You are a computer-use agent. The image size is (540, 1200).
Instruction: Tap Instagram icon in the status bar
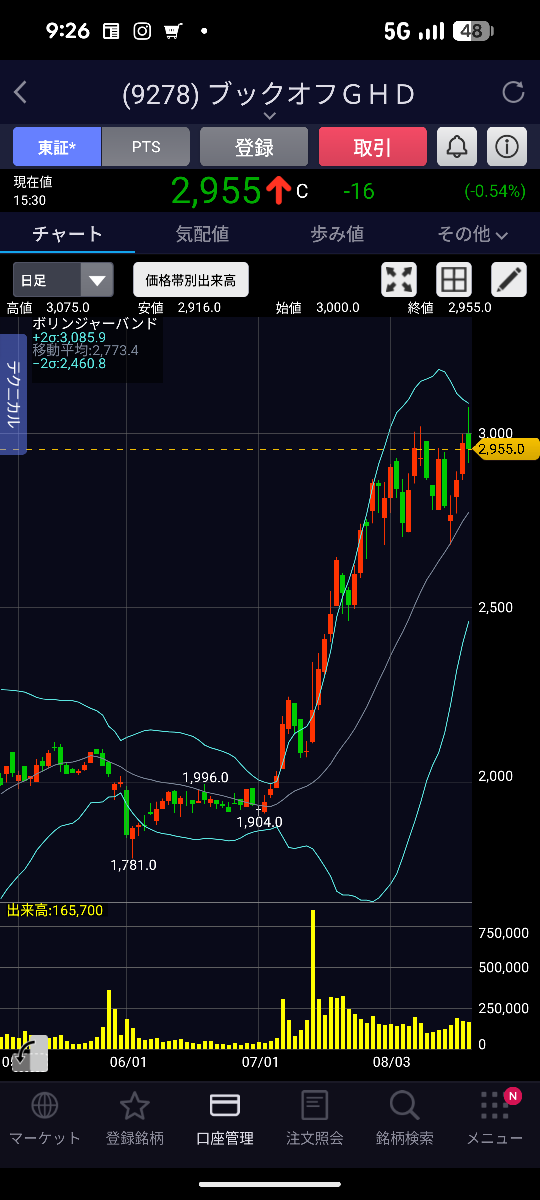142,31
